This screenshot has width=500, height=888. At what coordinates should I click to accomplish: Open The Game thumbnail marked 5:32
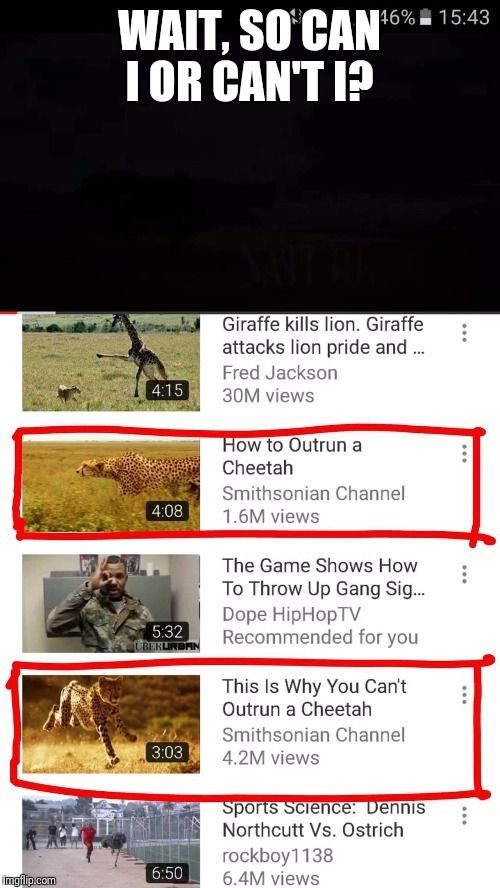pos(111,603)
